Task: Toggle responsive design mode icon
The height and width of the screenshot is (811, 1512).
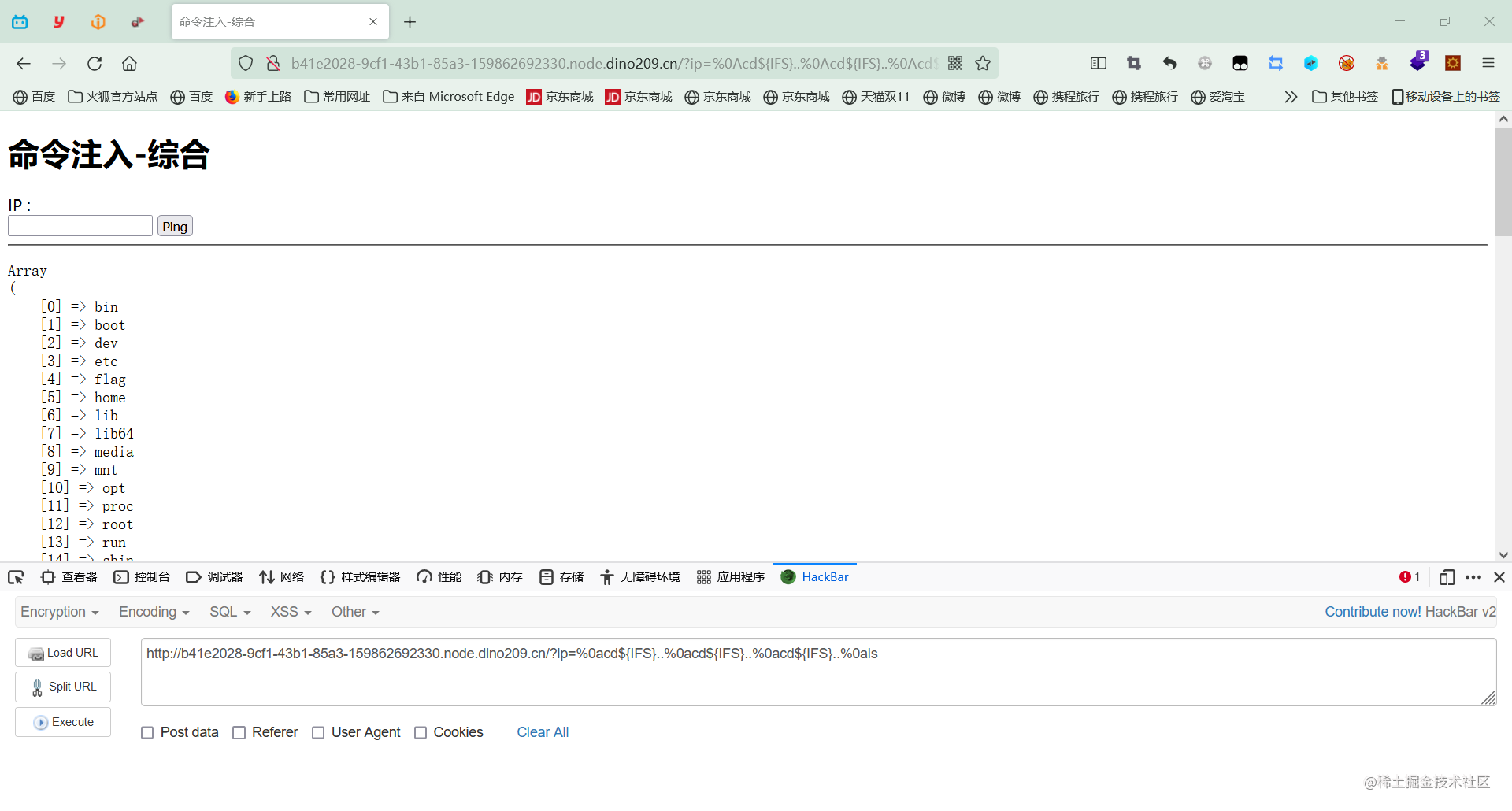Action: [x=1447, y=577]
